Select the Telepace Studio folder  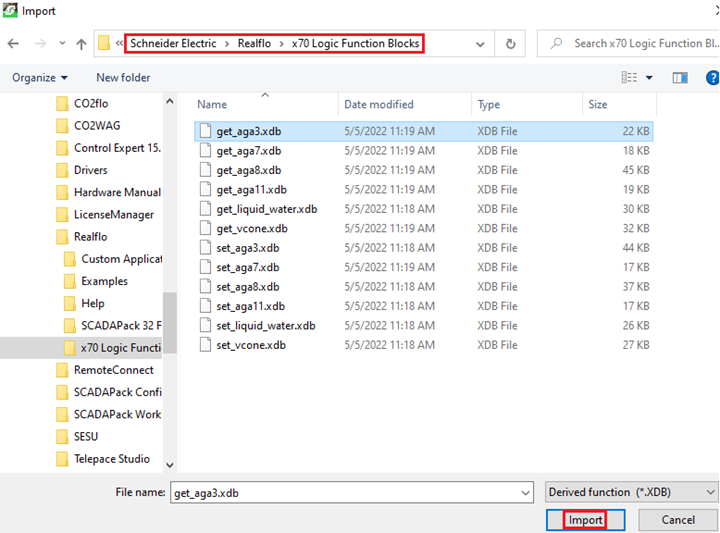(103, 459)
